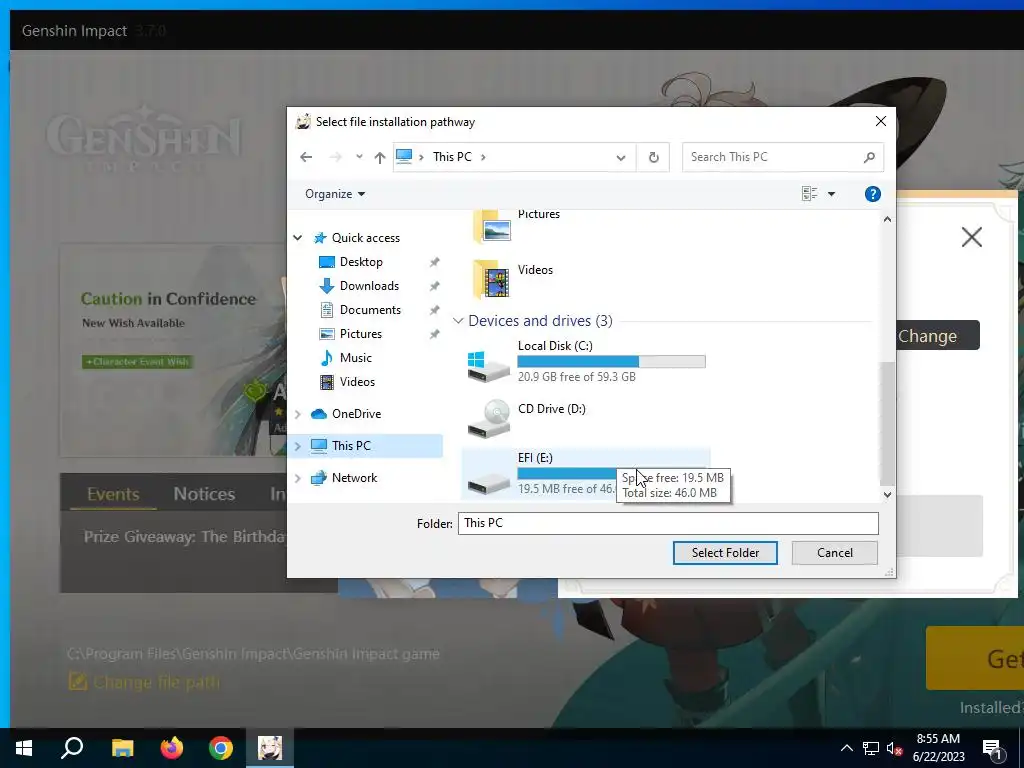Open the notification center icon
1024x768 pixels.
993,749
